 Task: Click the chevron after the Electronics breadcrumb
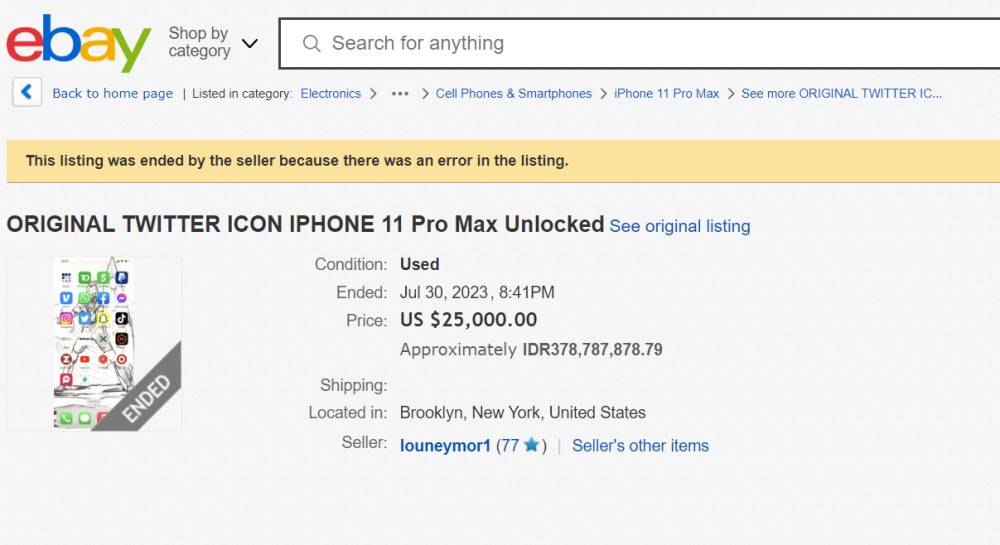point(374,94)
